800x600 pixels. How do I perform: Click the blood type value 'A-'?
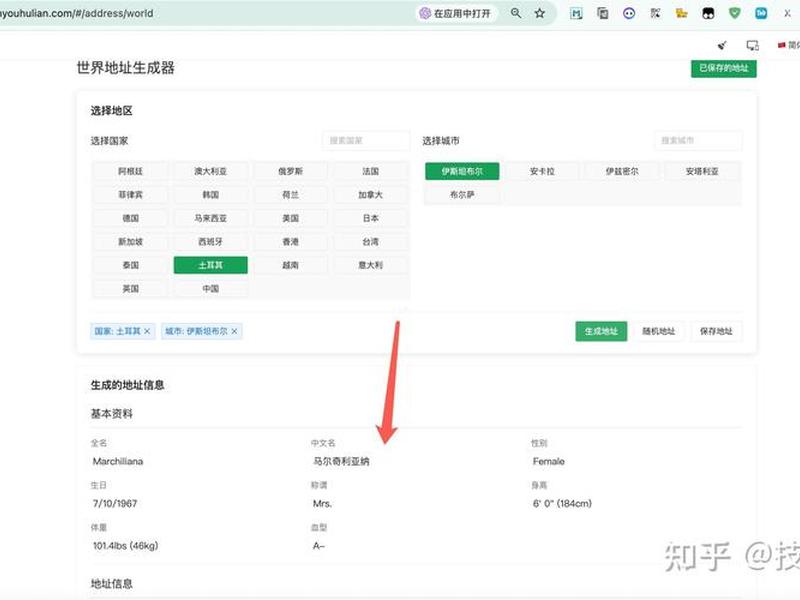coord(319,546)
